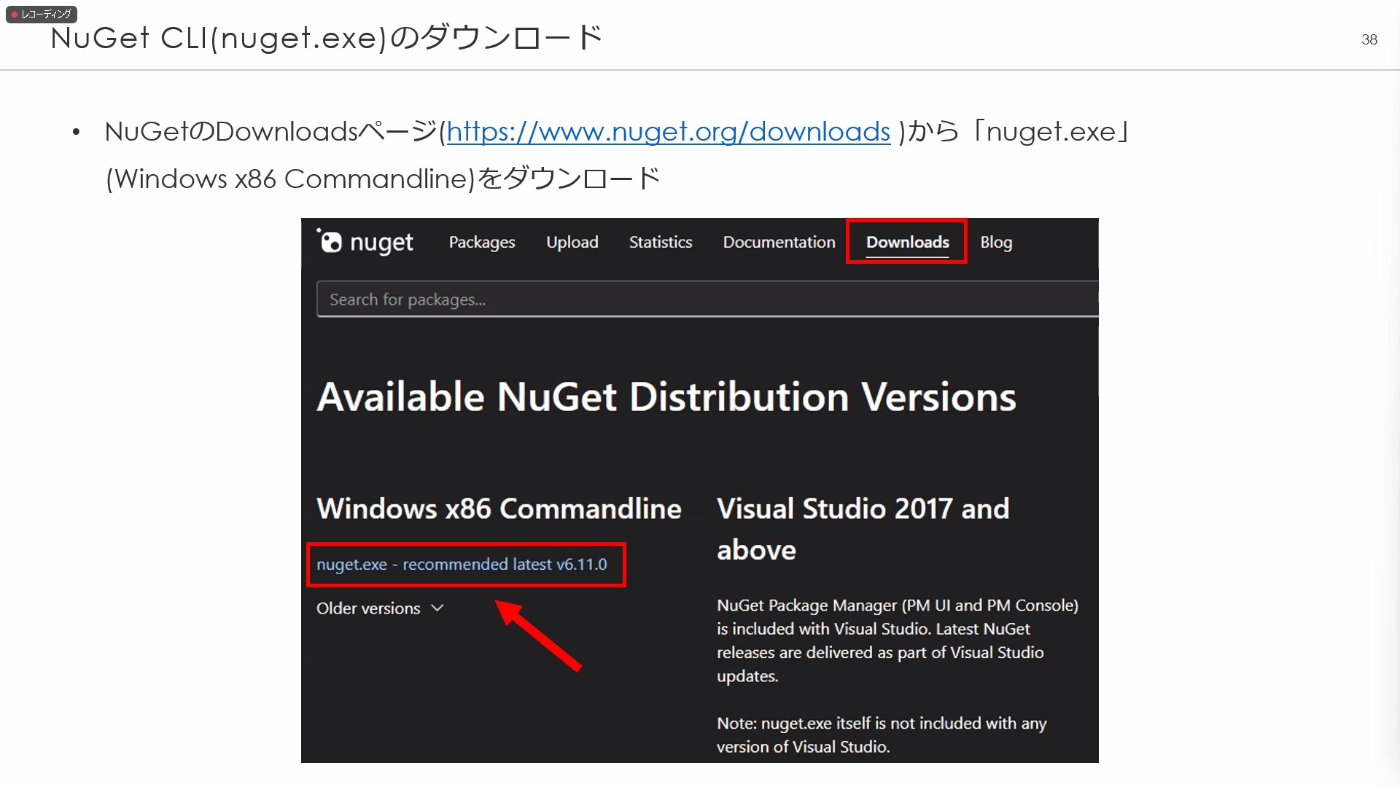The height and width of the screenshot is (787, 1400).
Task: Click the Search for packages field
Action: tap(707, 299)
